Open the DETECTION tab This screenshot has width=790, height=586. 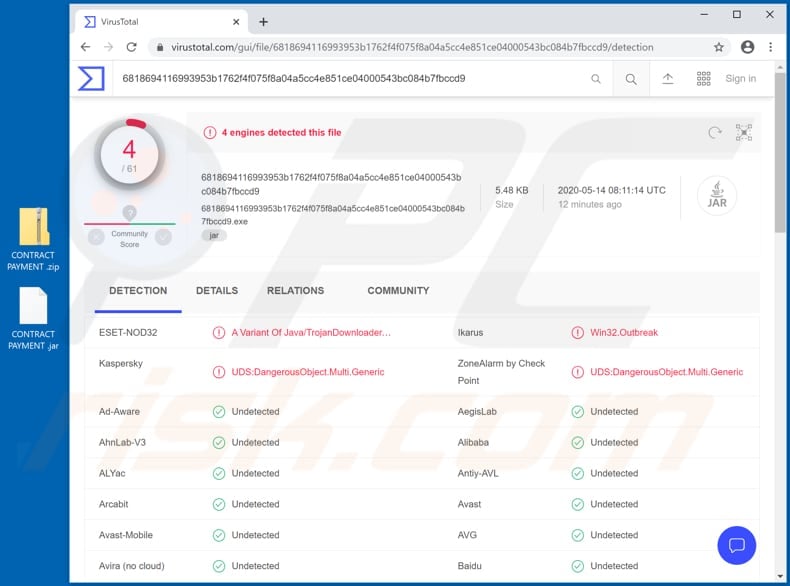138,291
